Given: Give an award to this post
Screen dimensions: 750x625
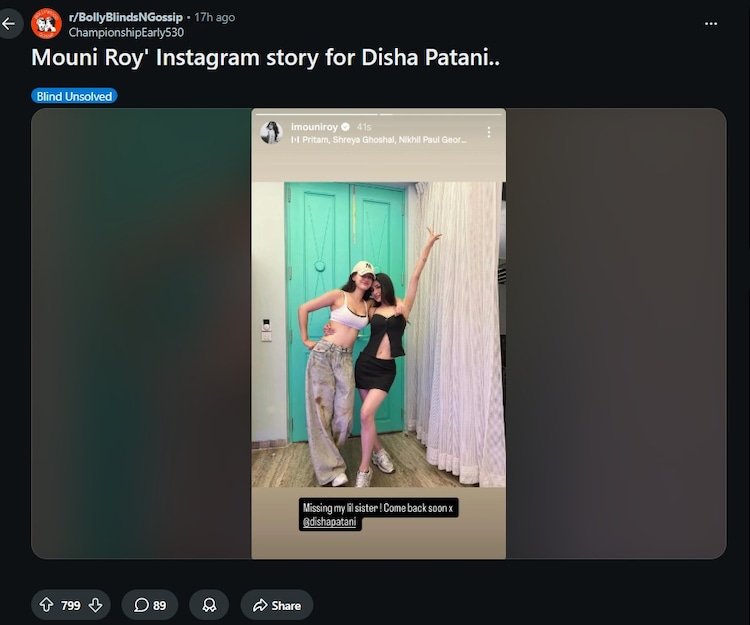Looking at the screenshot, I should [209, 605].
